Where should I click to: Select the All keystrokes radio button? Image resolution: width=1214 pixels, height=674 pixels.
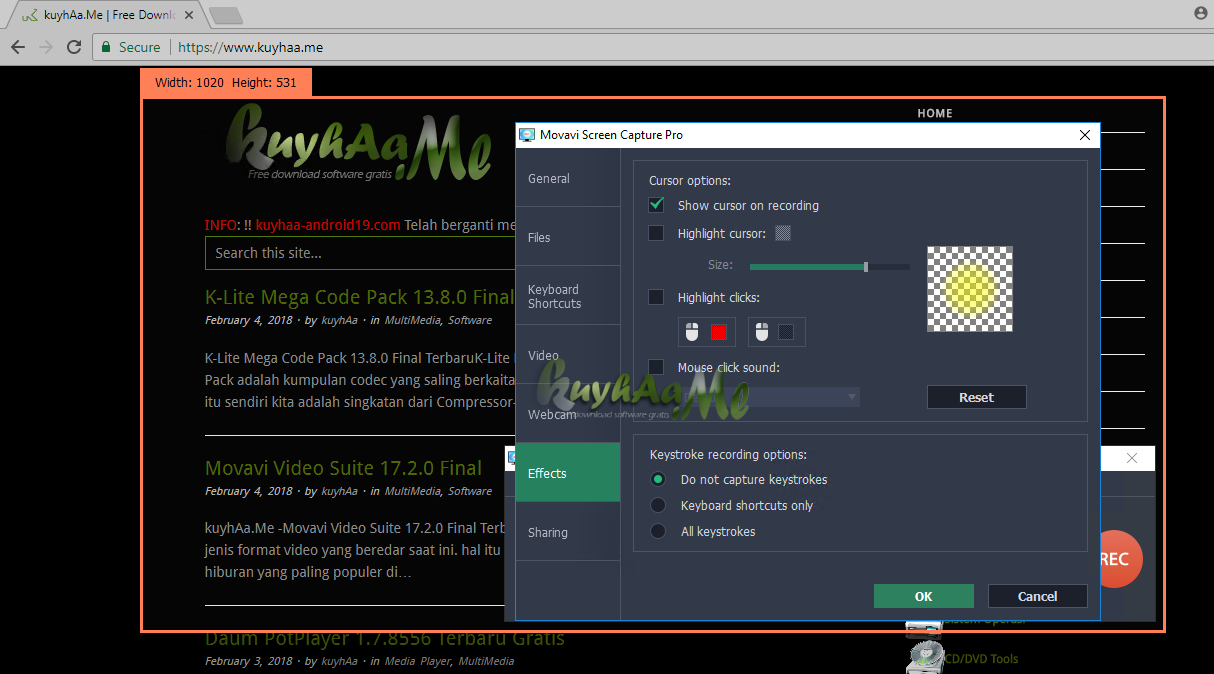[658, 532]
